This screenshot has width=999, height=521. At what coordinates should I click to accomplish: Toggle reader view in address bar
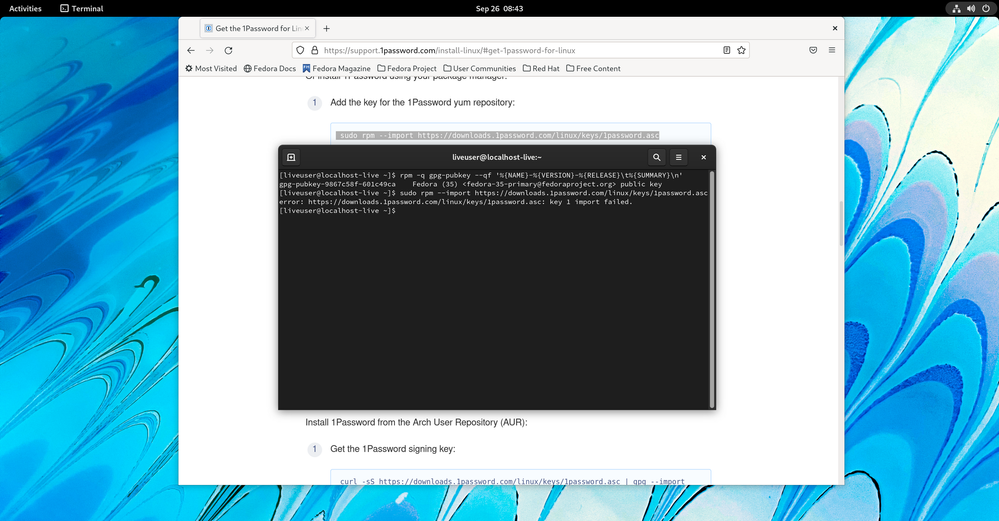(x=726, y=50)
